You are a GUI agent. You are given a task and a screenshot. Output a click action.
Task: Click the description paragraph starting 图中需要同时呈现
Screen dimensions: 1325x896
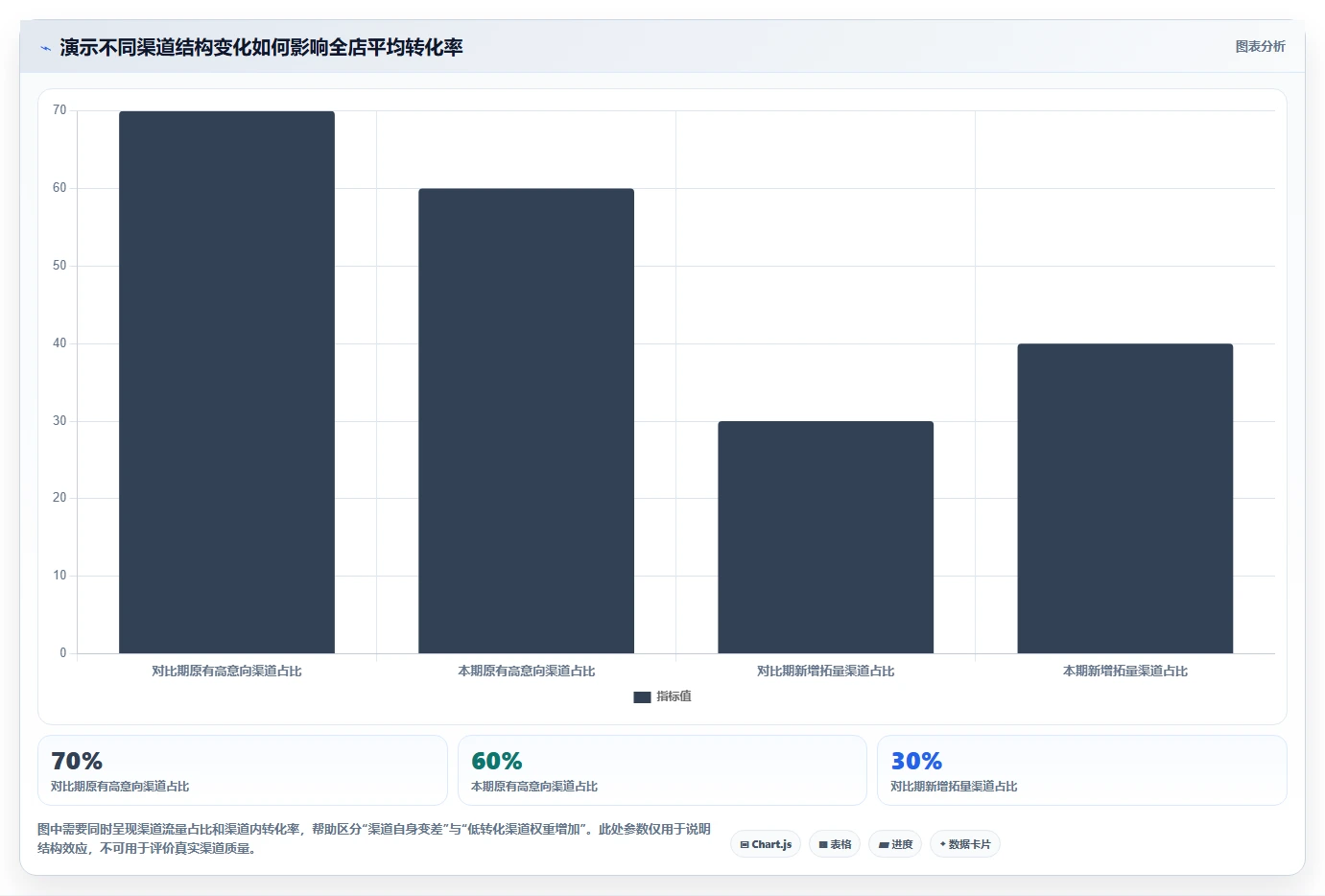tap(374, 838)
